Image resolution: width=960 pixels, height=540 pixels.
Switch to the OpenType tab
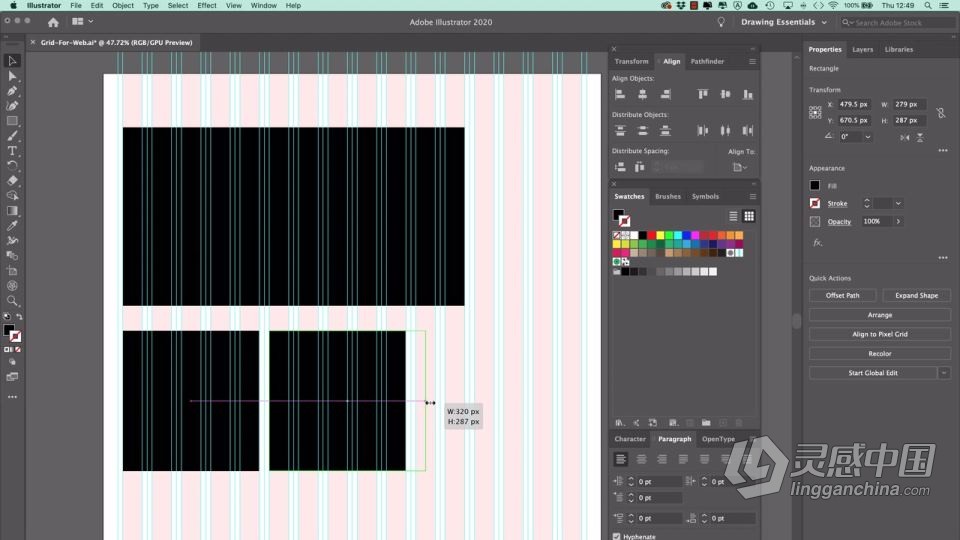click(718, 439)
